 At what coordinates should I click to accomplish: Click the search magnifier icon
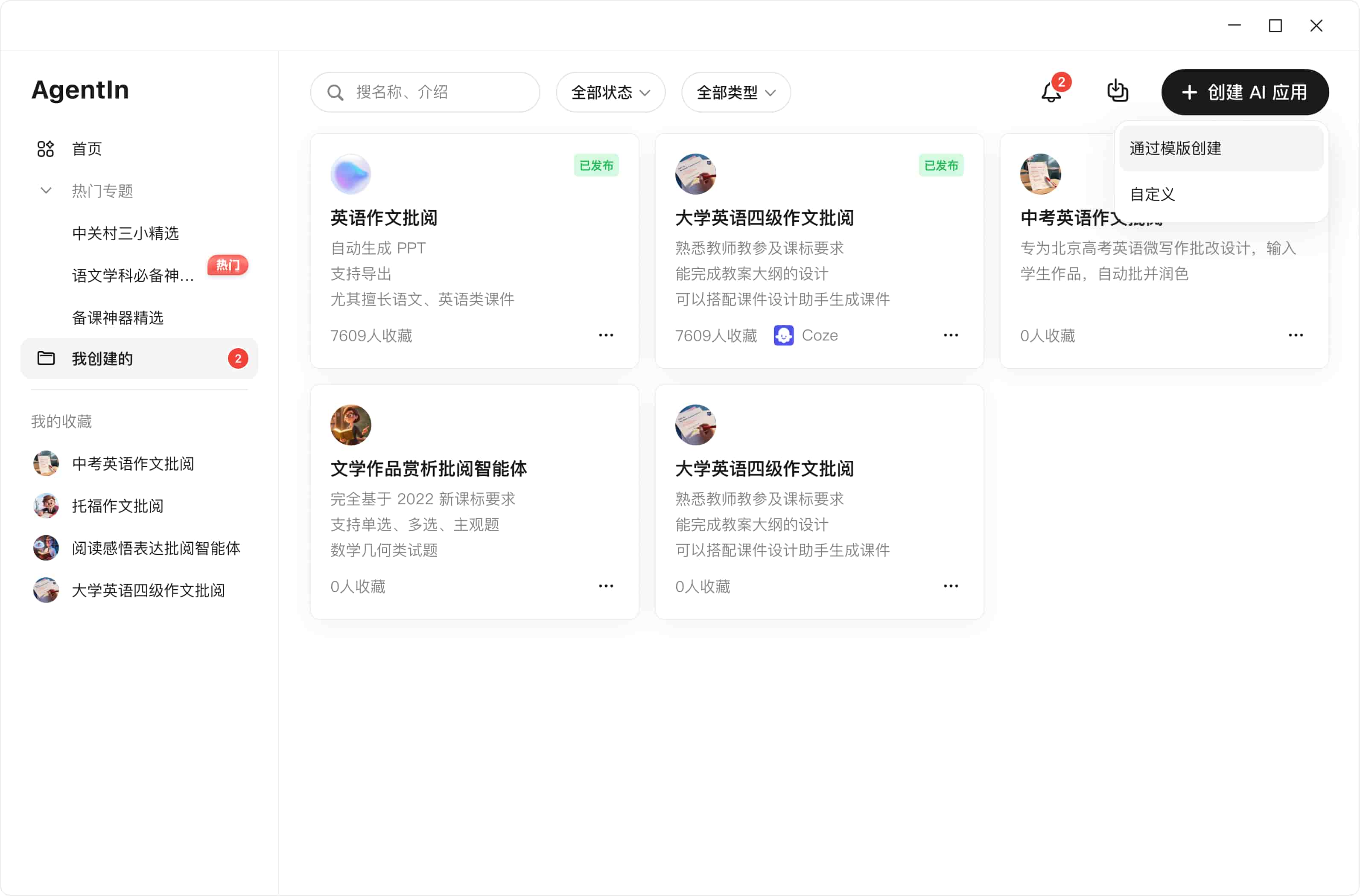(x=336, y=93)
